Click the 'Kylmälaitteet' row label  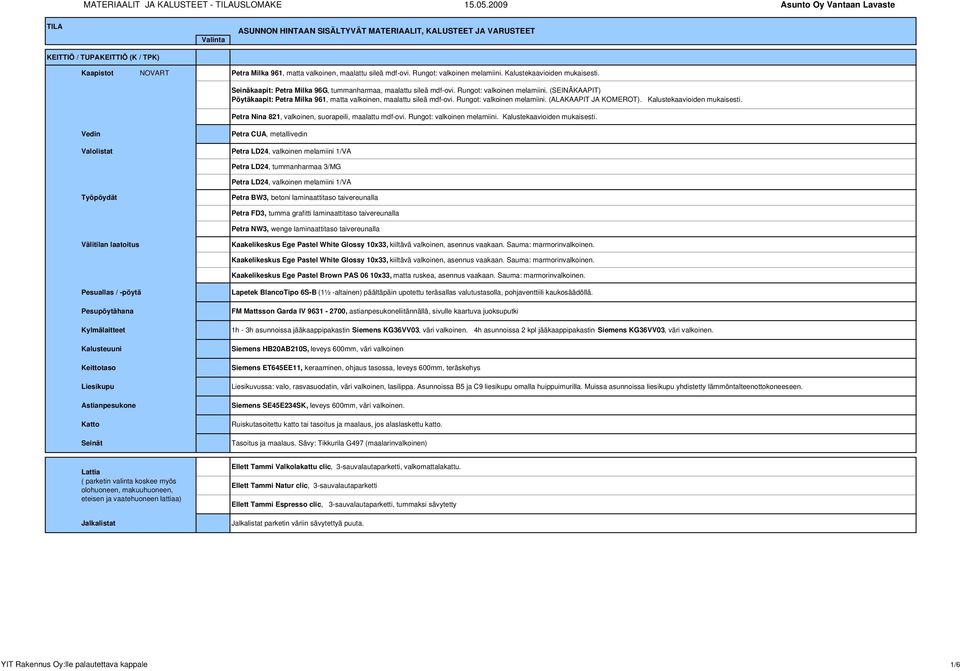(103, 331)
